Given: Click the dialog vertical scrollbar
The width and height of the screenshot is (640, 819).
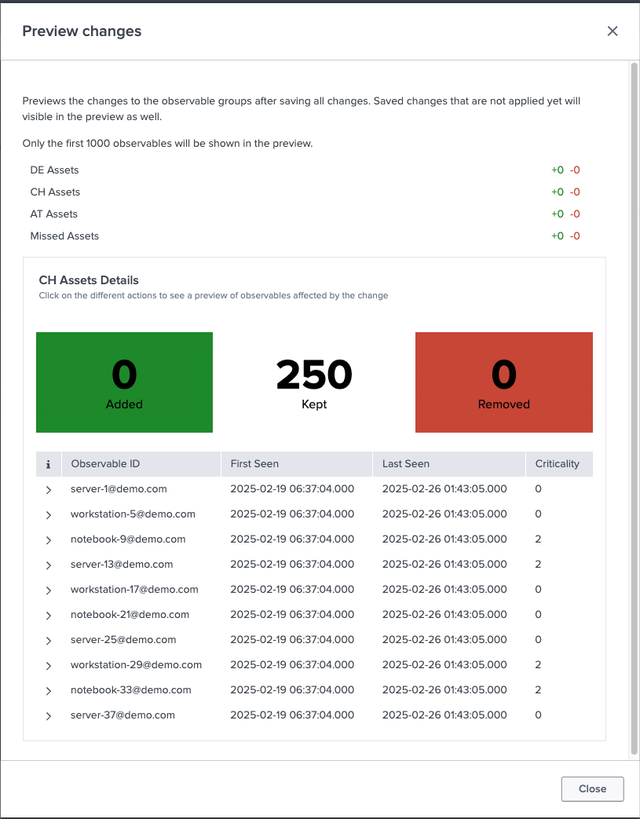Looking at the screenshot, I should pos(635,407).
